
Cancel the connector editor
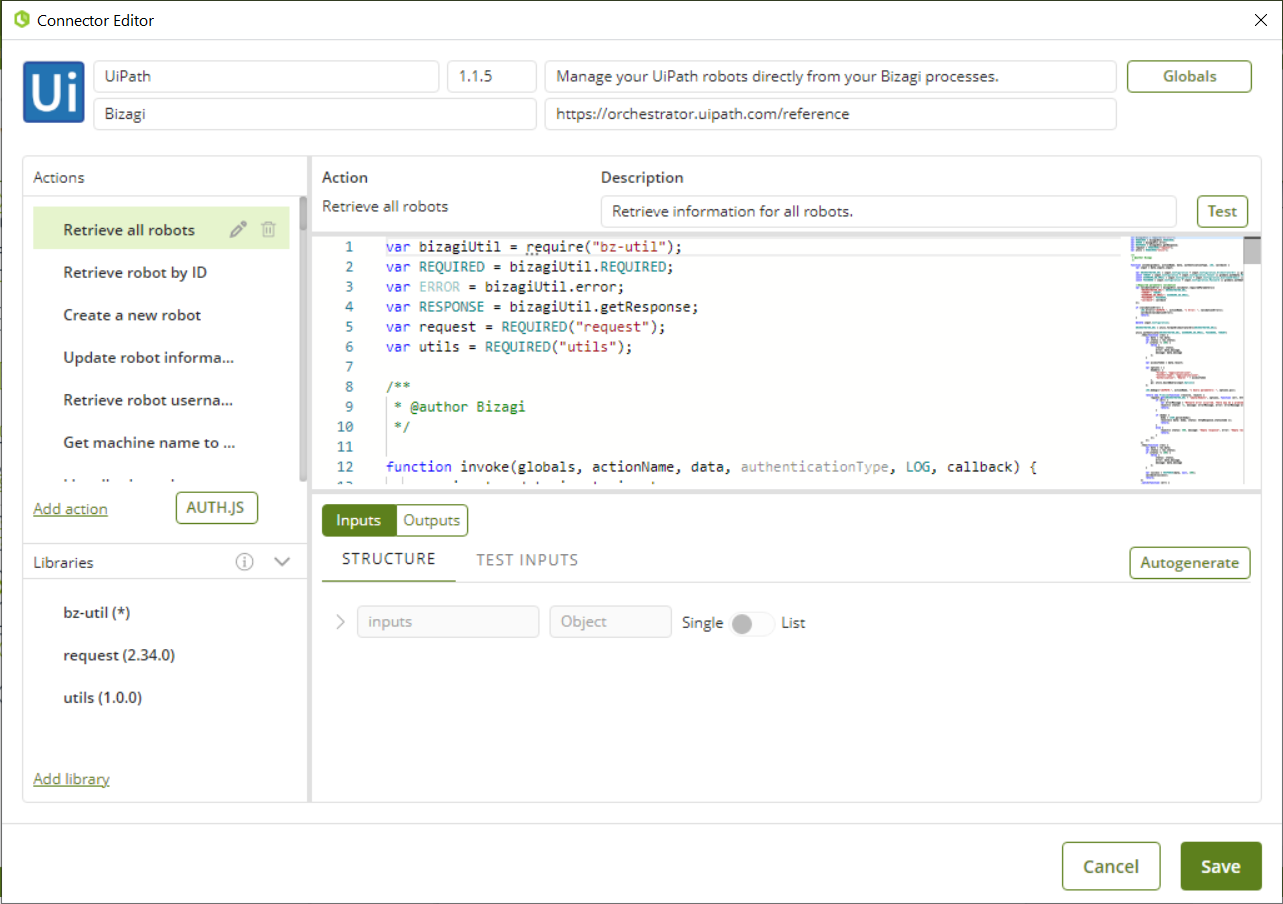pos(1111,866)
